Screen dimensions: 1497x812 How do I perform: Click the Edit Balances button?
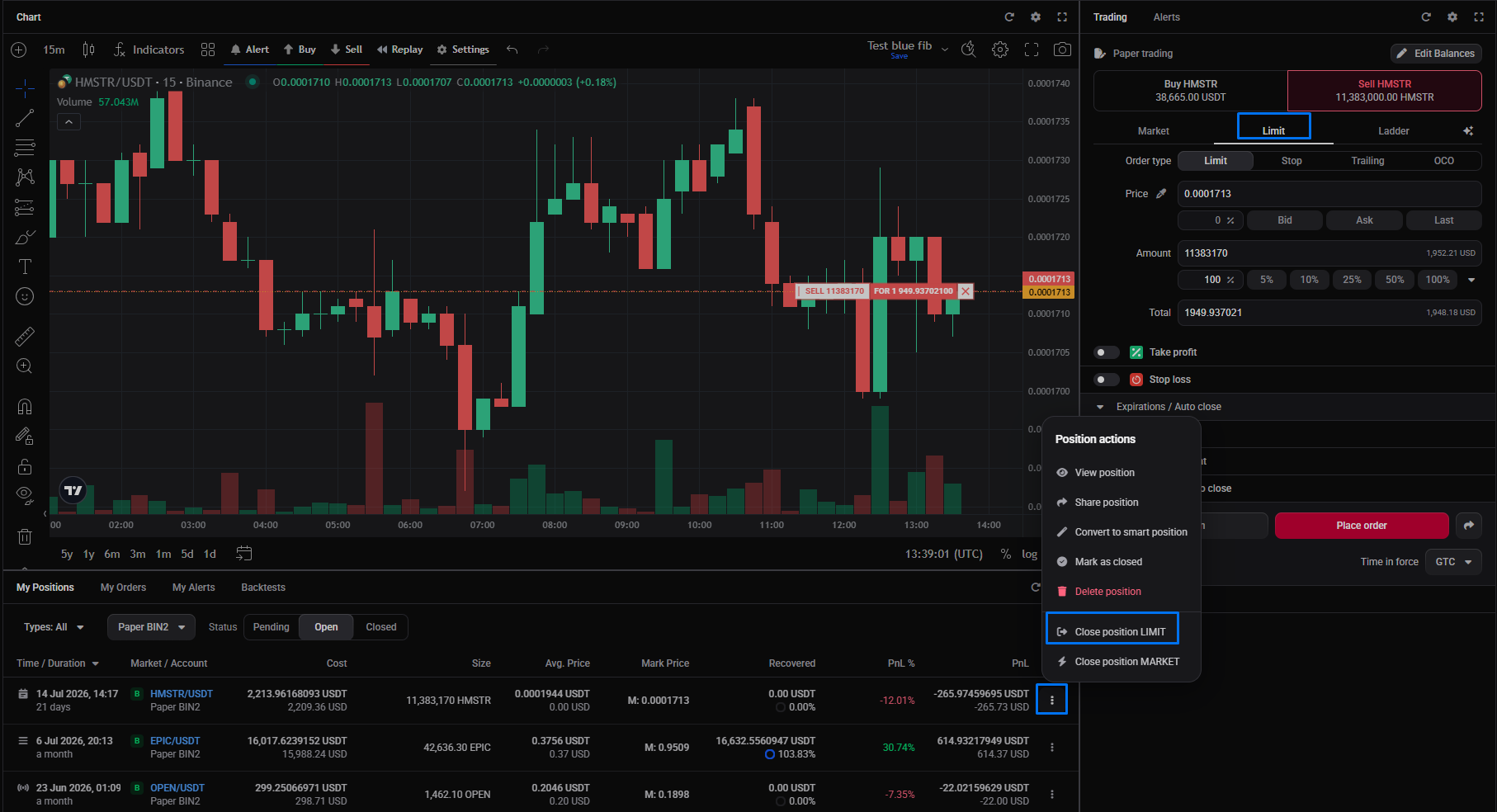click(x=1436, y=54)
